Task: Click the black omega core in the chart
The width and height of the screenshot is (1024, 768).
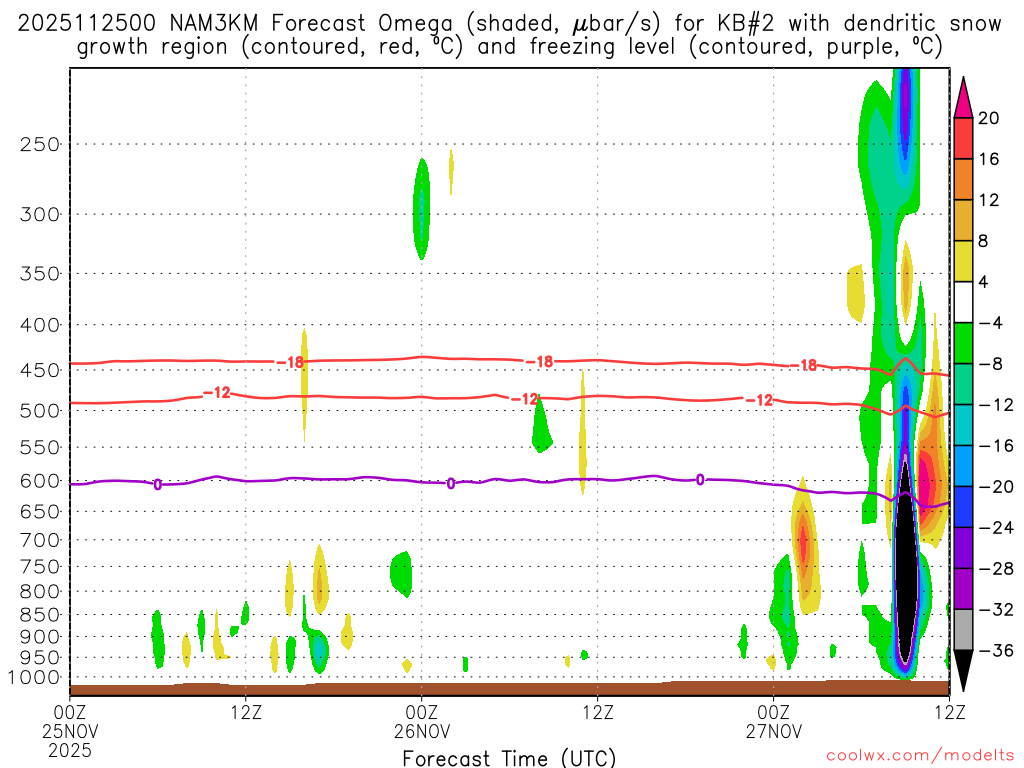Action: click(905, 562)
